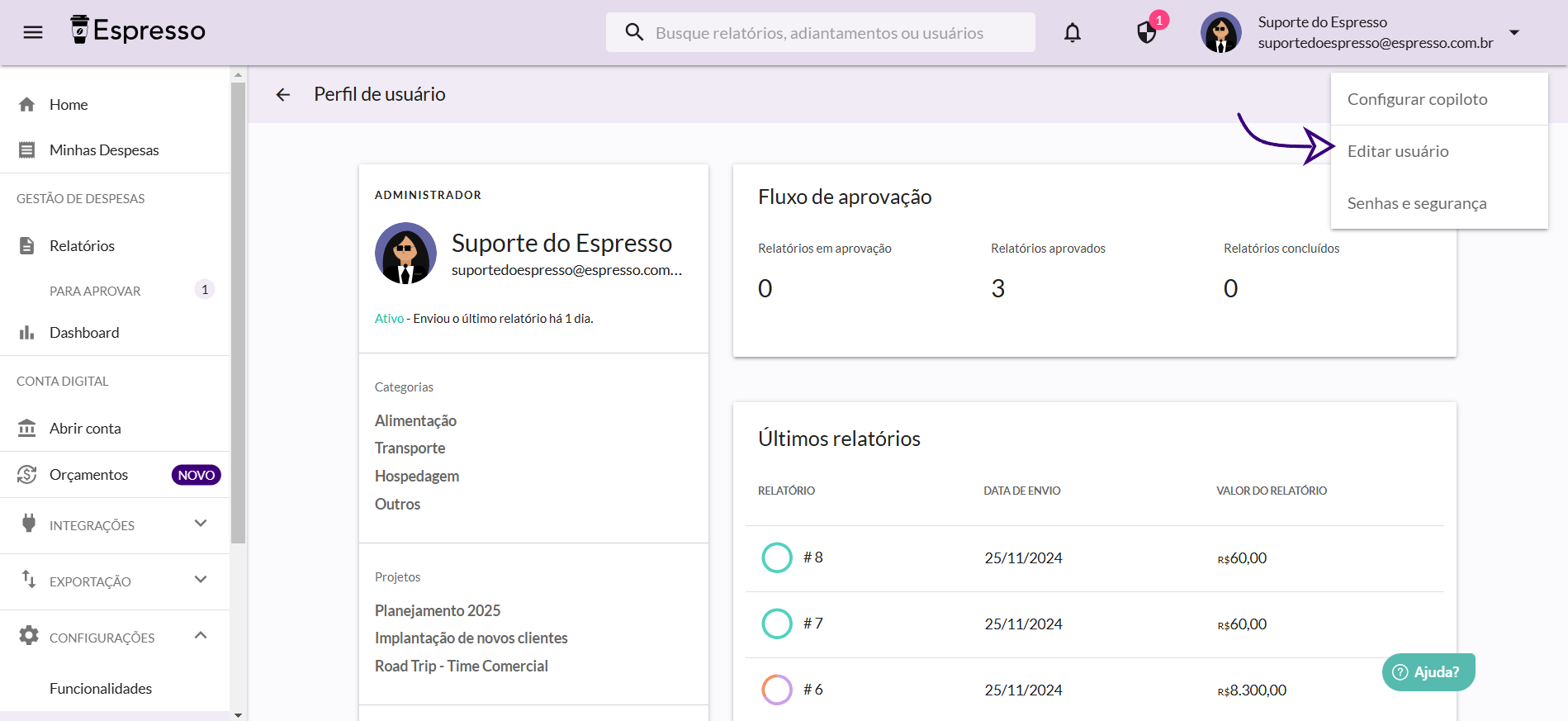Click status circle of report #6

pos(777,690)
